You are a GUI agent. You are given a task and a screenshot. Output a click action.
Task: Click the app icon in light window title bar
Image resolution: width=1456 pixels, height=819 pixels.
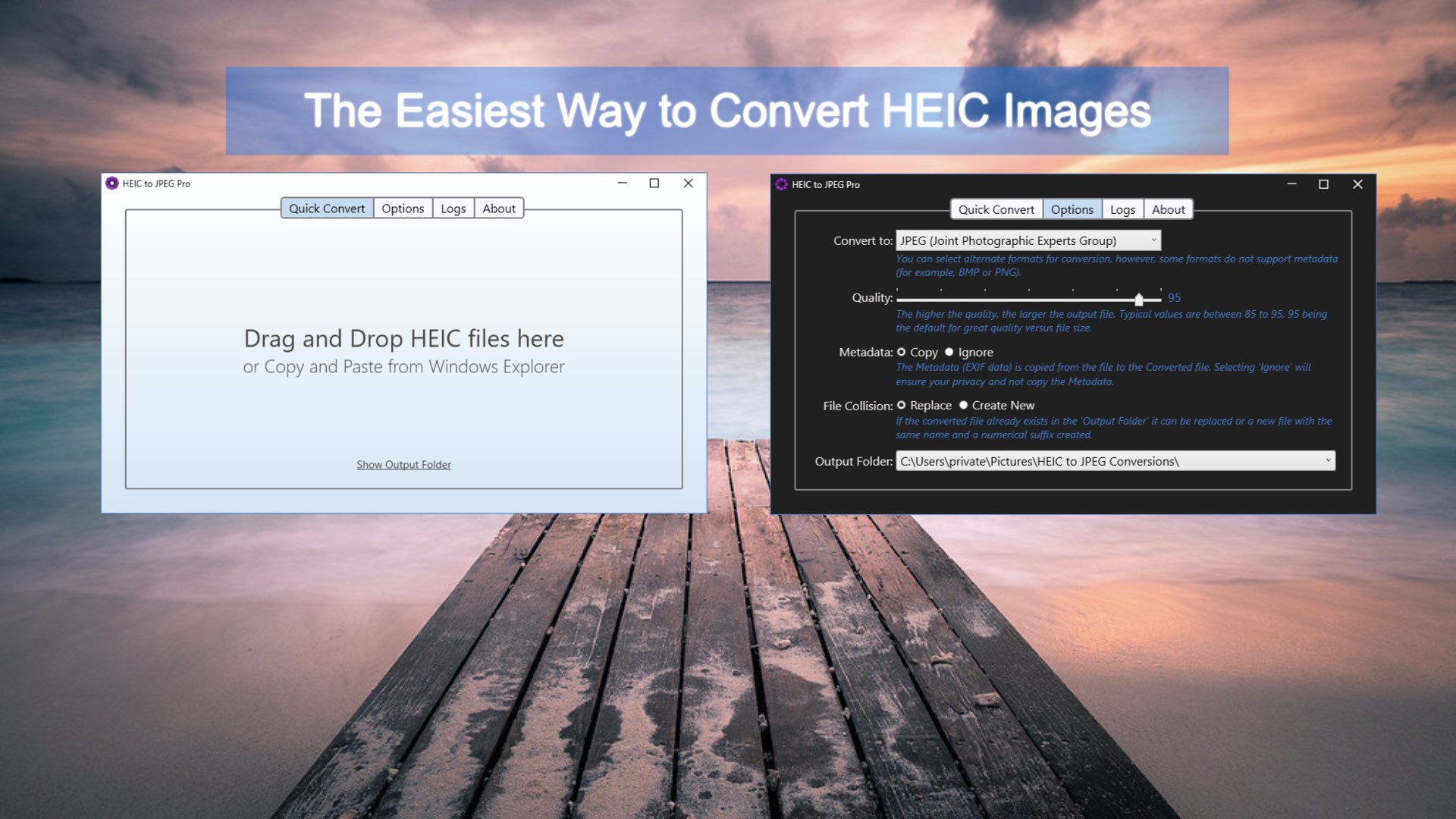(112, 183)
